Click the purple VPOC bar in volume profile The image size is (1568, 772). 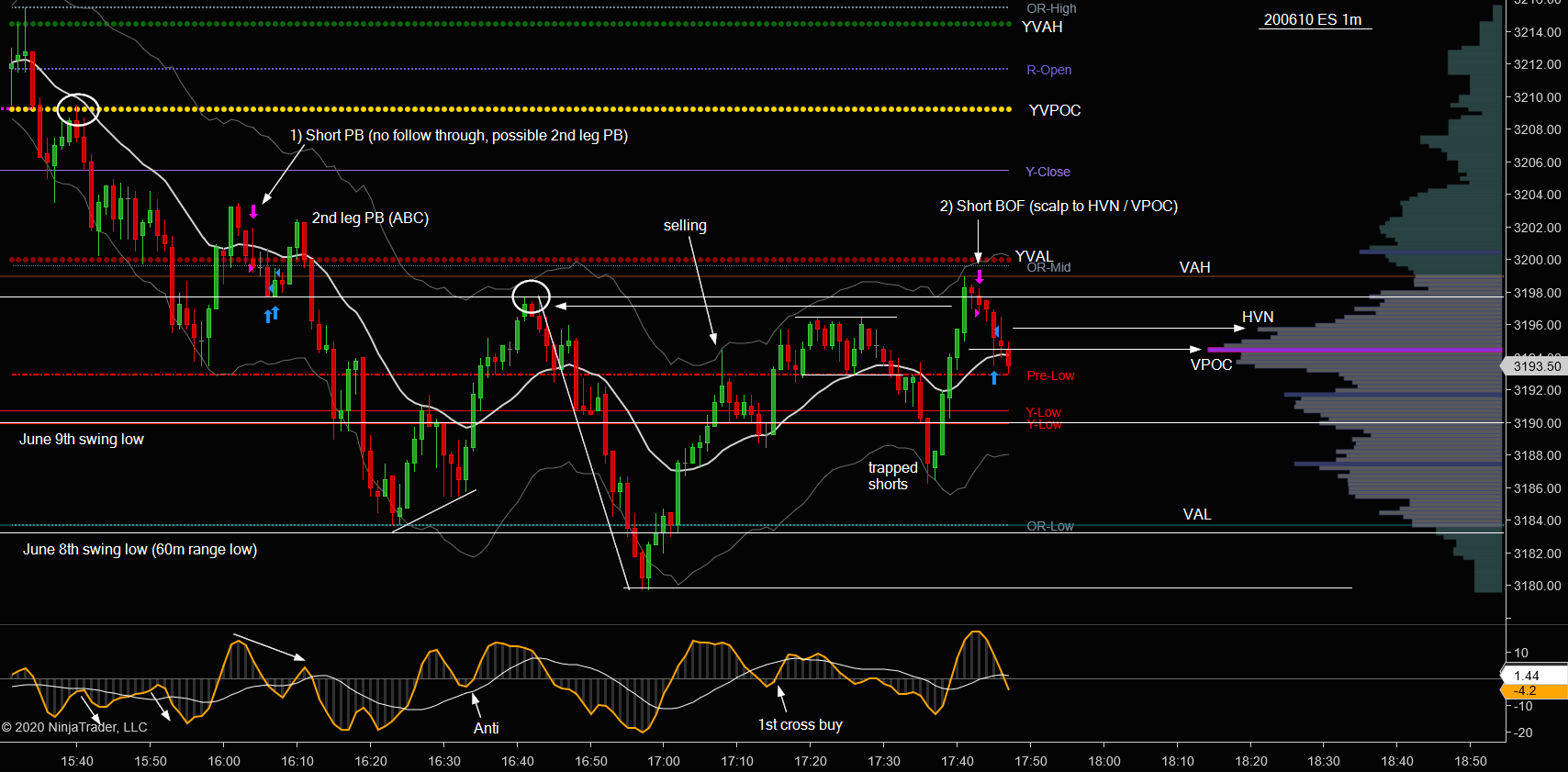[1355, 350]
